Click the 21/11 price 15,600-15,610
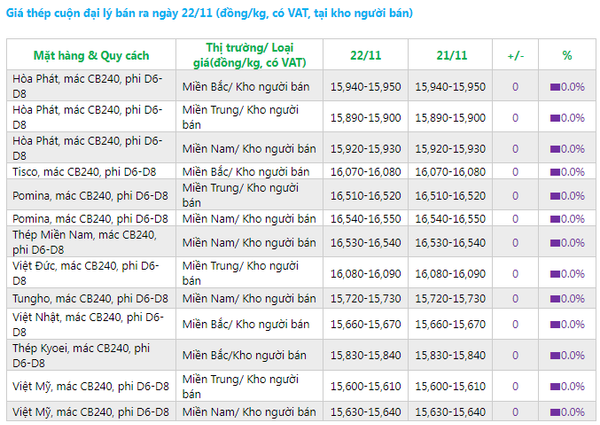This screenshot has height=425, width=600. 450,386
